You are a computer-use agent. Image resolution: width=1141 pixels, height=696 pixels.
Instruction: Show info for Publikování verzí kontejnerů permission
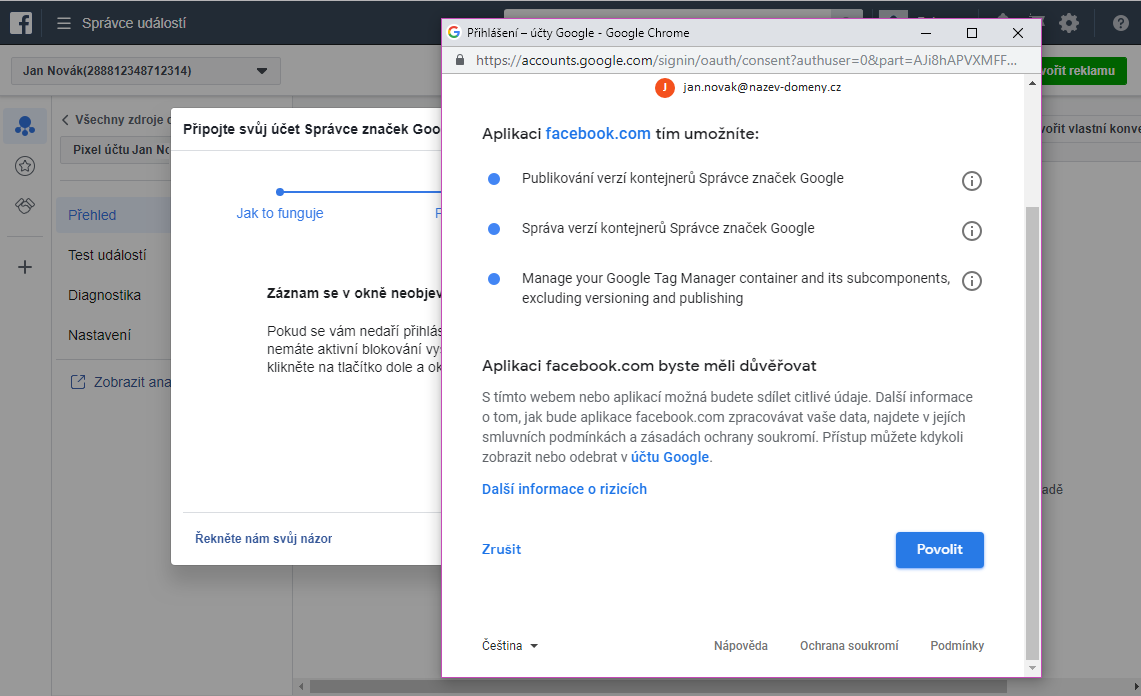point(971,181)
